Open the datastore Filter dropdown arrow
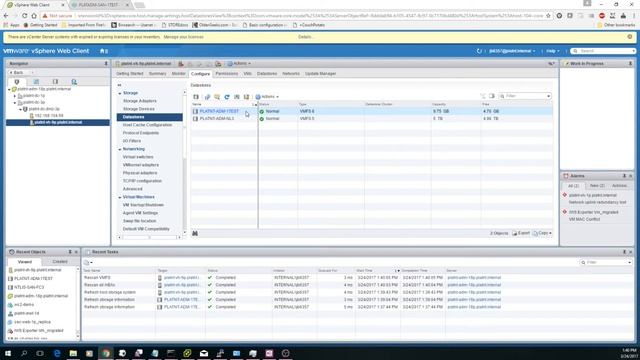This screenshot has height=360, width=640. pyautogui.click(x=548, y=96)
